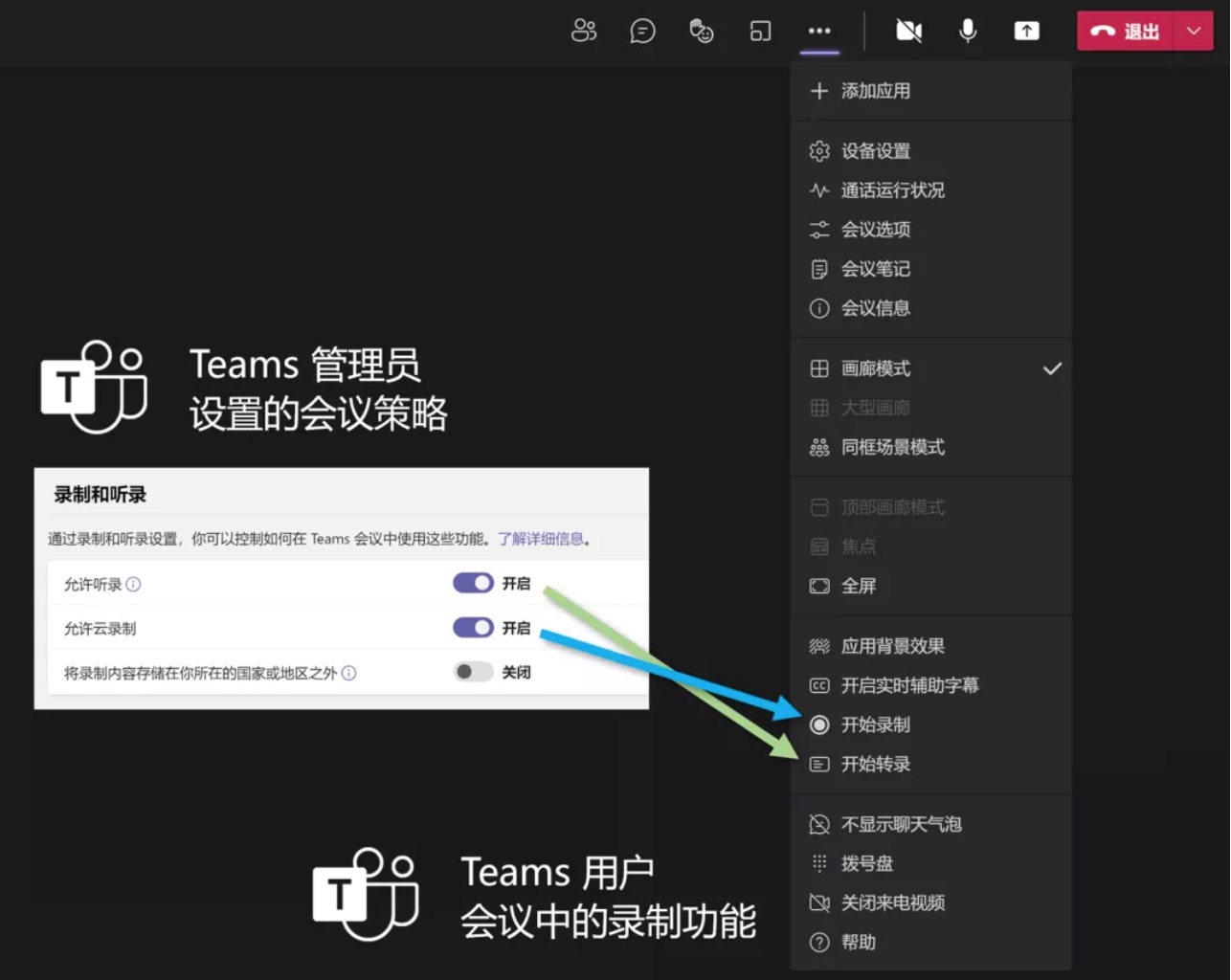Open the reactions icon in toolbar
This screenshot has width=1231, height=980.
(x=702, y=31)
